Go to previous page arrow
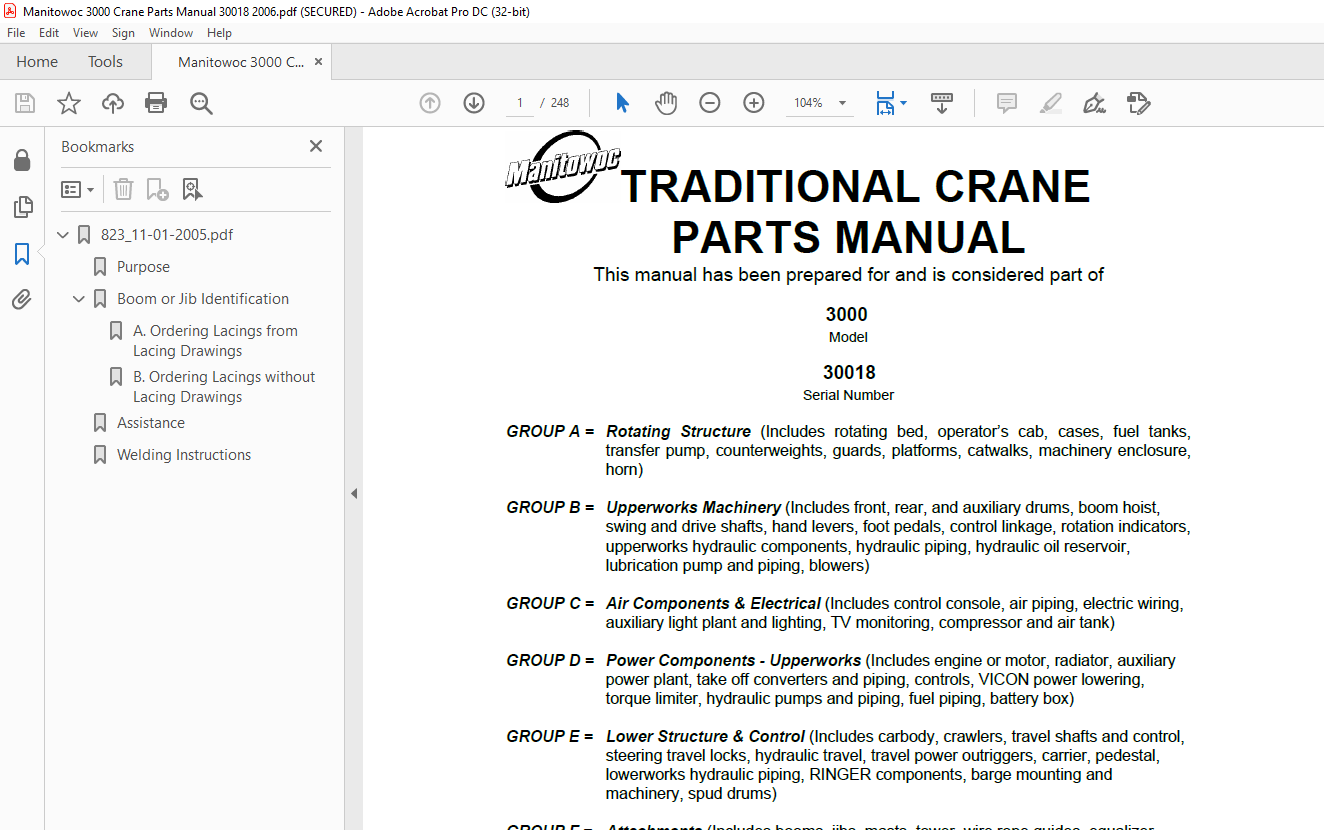This screenshot has height=830, width=1324. [x=430, y=103]
